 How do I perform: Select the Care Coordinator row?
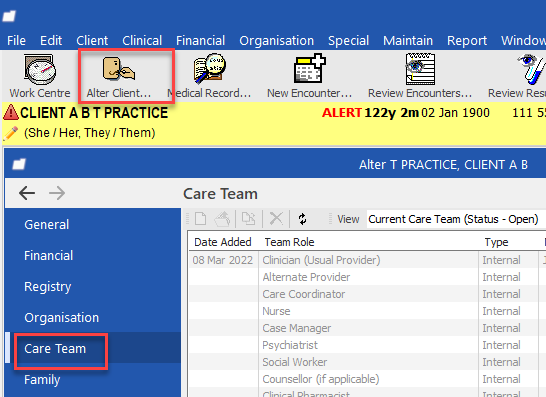(367, 294)
